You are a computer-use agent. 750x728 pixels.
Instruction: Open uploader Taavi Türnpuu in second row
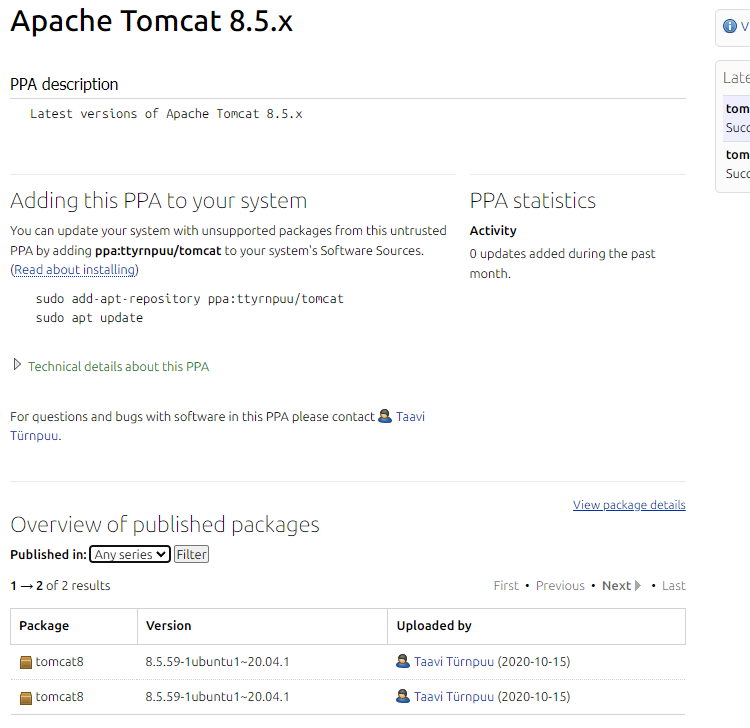453,696
